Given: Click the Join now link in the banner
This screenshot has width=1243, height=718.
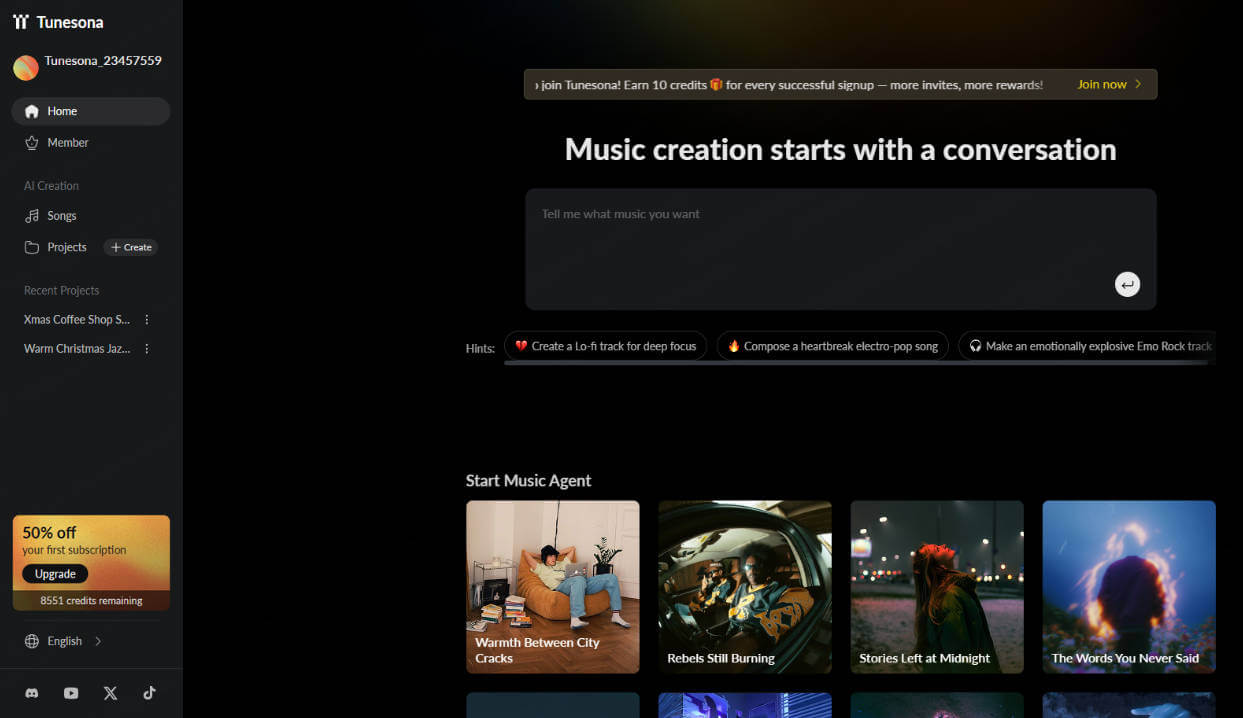Looking at the screenshot, I should pyautogui.click(x=1101, y=84).
